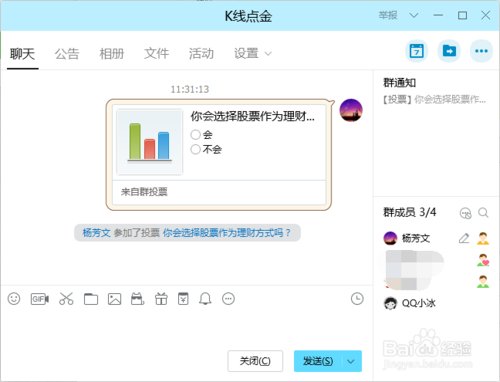Edit 杨芳文 group card pencil icon
500x382 pixels.
464,238
